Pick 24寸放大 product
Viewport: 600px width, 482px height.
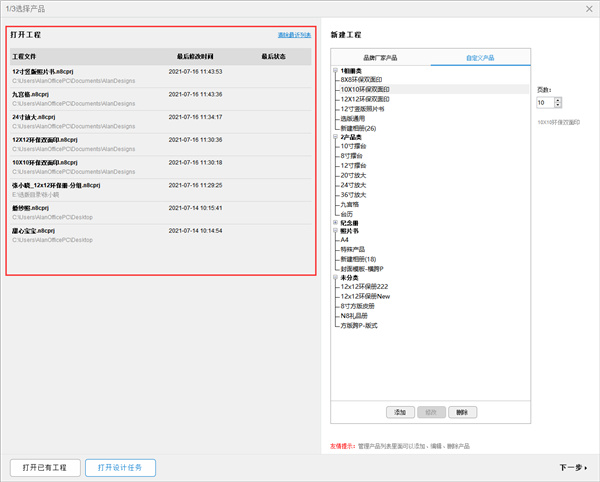[353, 185]
